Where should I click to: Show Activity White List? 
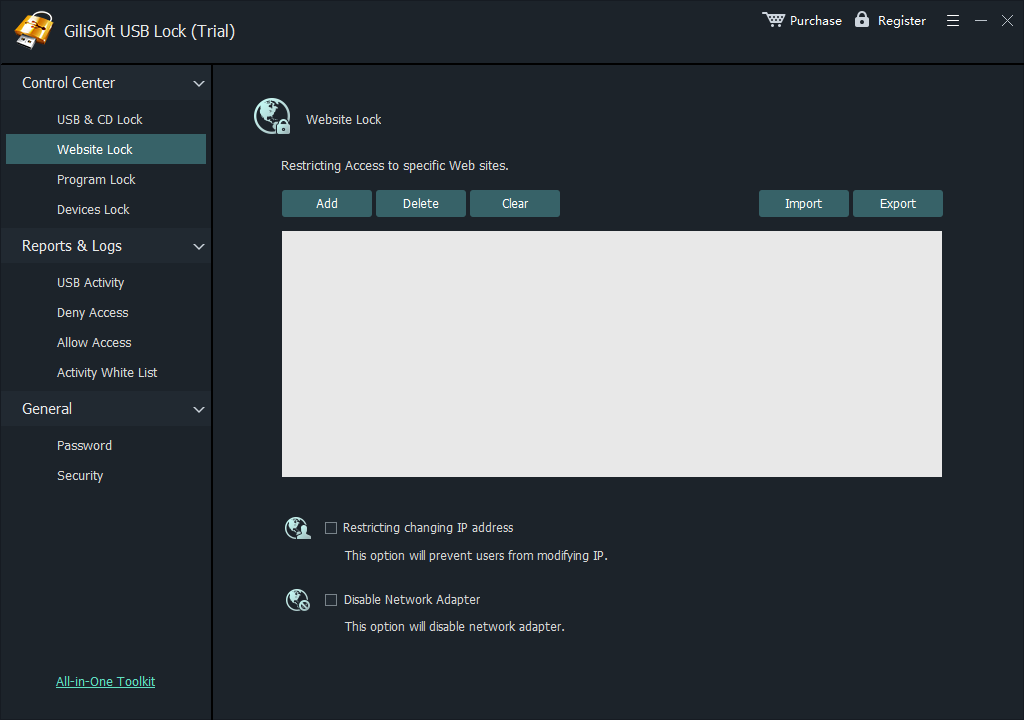tap(106, 373)
